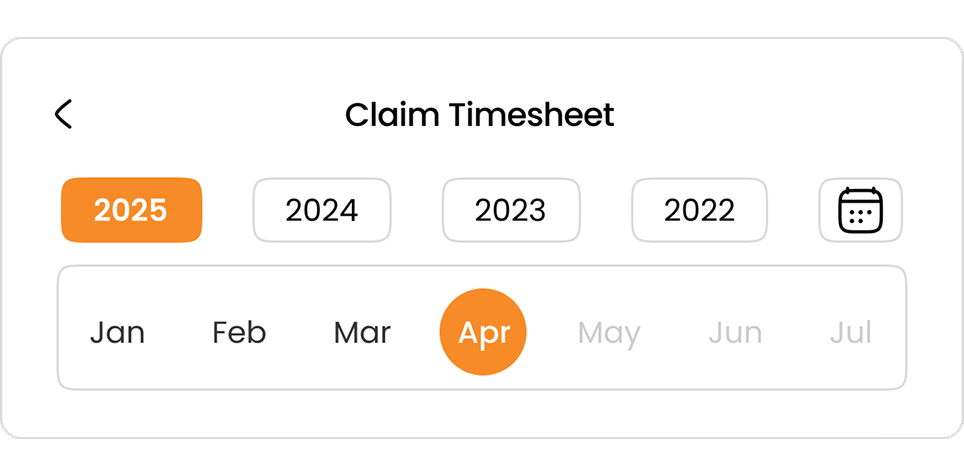The image size is (964, 476).
Task: Choose the greyed-out May month
Action: [x=609, y=334]
